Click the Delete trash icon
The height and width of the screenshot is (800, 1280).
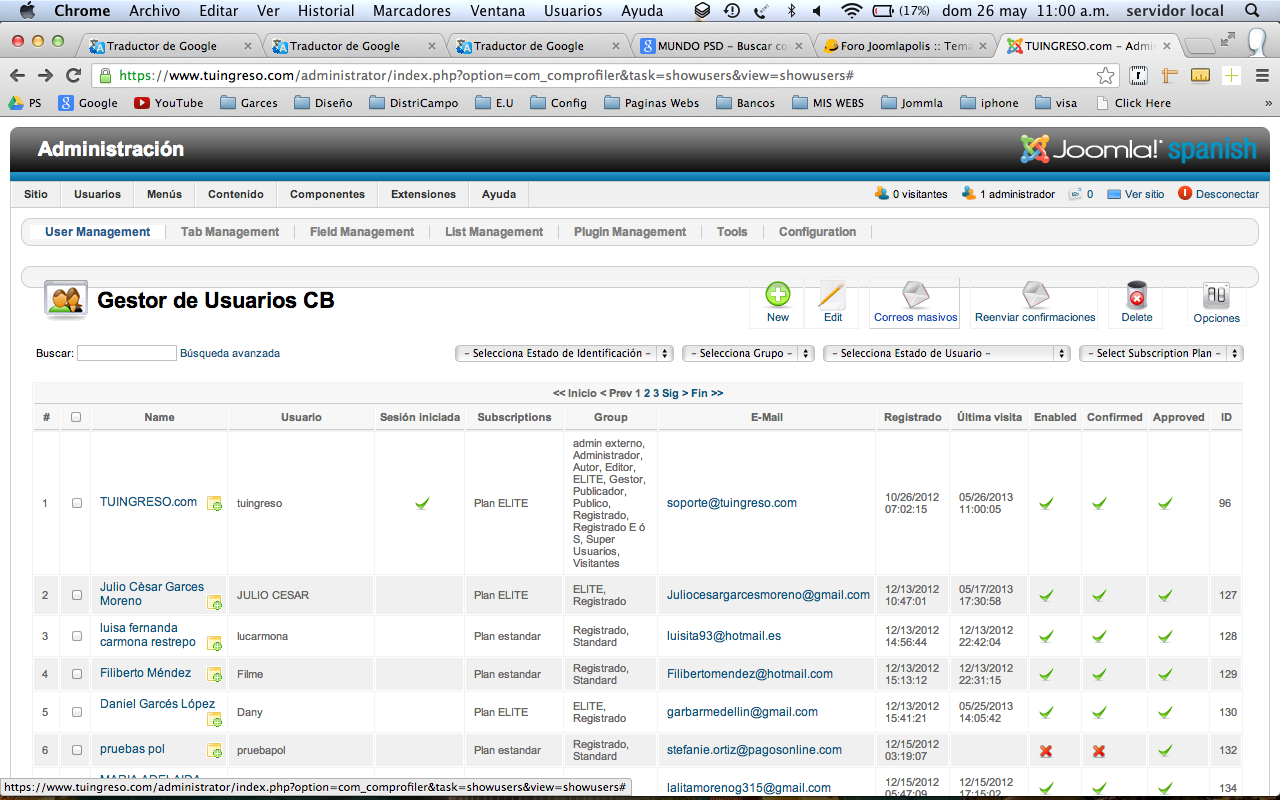1136,294
